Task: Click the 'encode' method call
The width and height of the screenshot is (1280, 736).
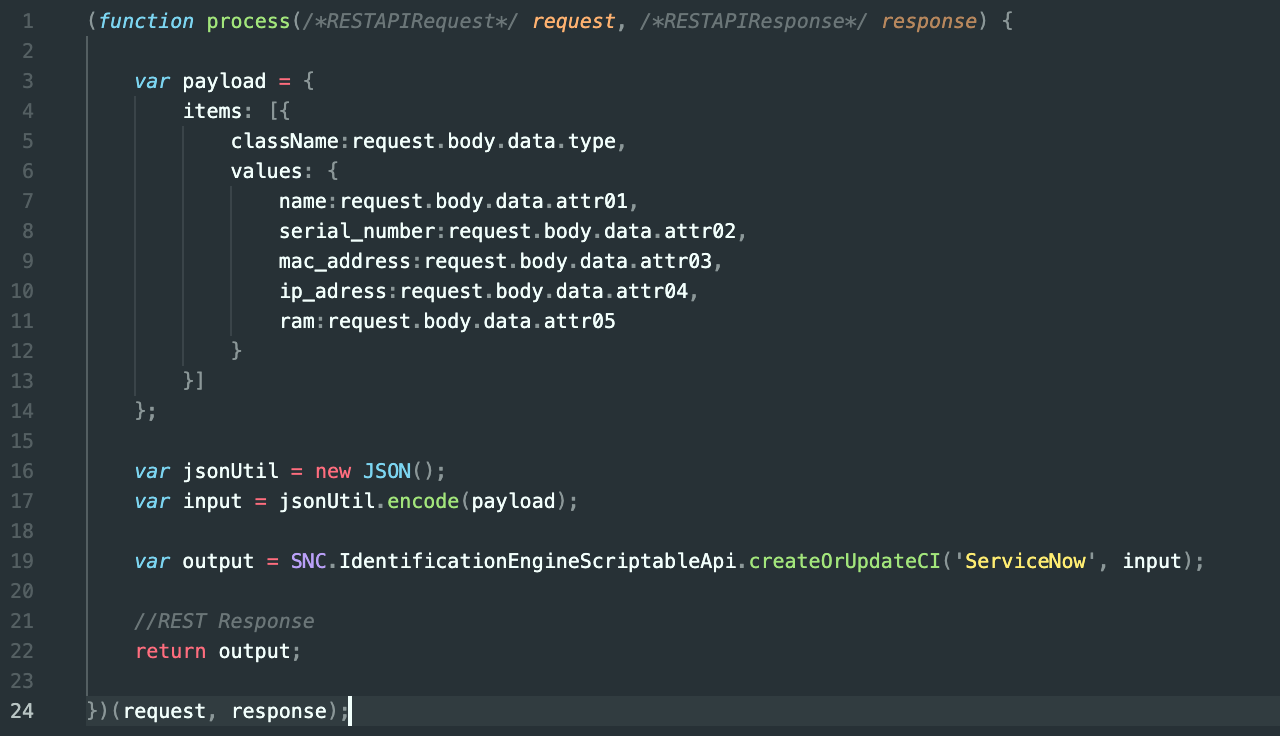Action: [423, 501]
